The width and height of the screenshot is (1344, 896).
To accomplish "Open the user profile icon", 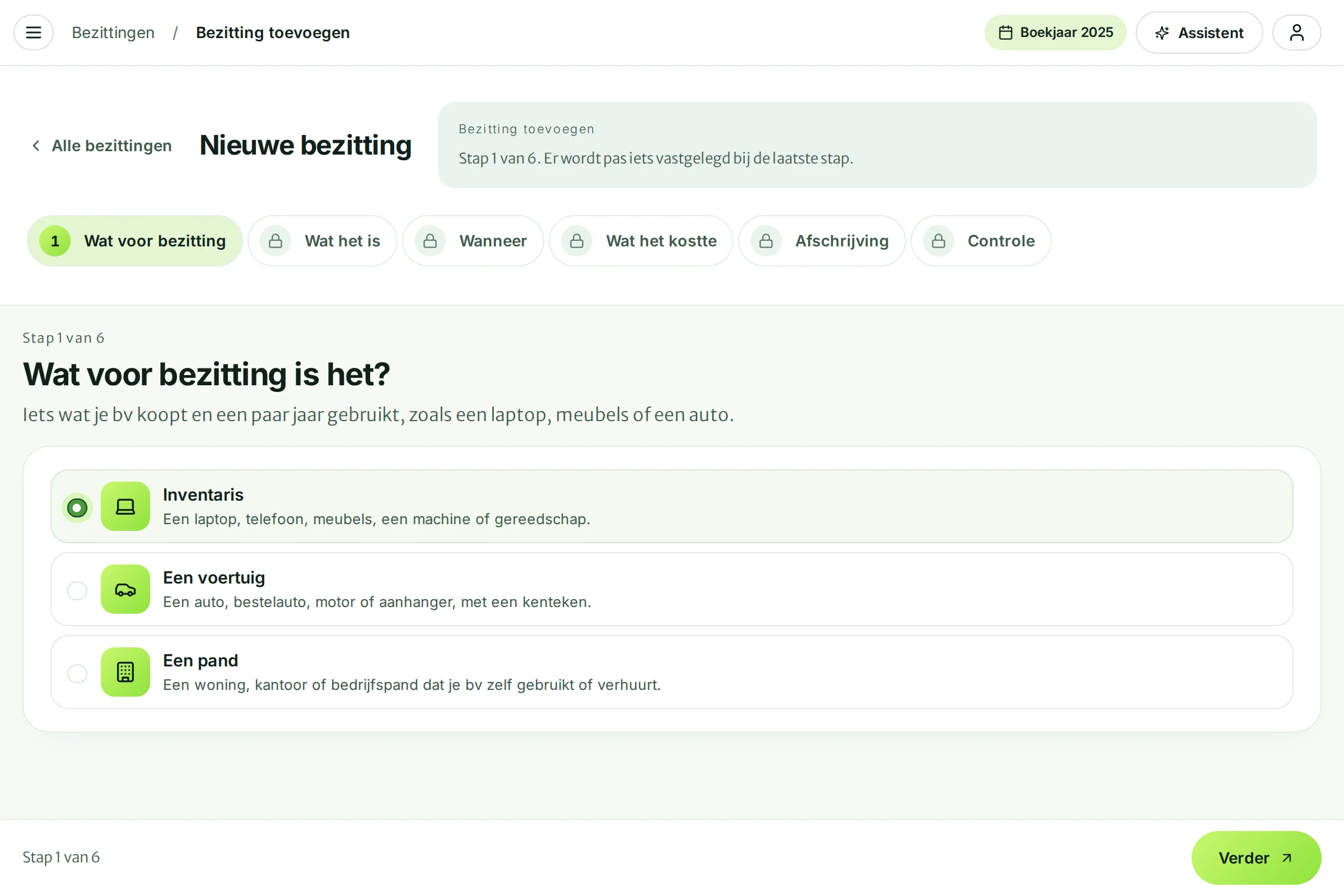I will click(x=1296, y=32).
